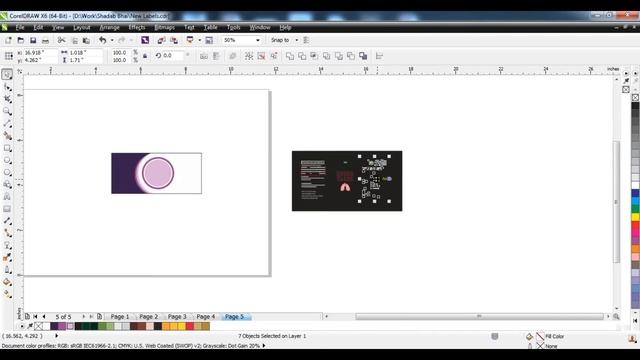Click the Paste icon

pos(86,40)
